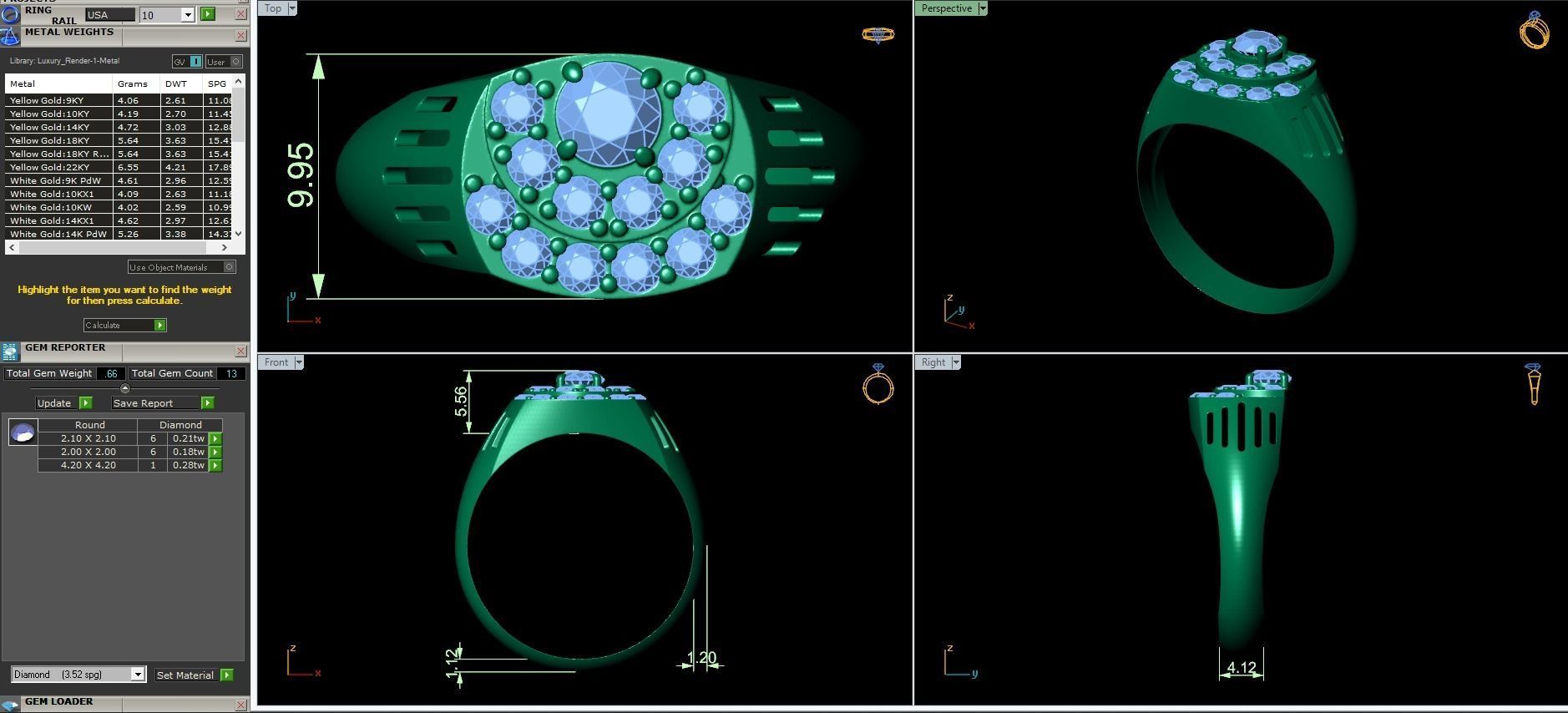Select the Front viewport label
This screenshot has height=713, width=1568.
click(276, 362)
